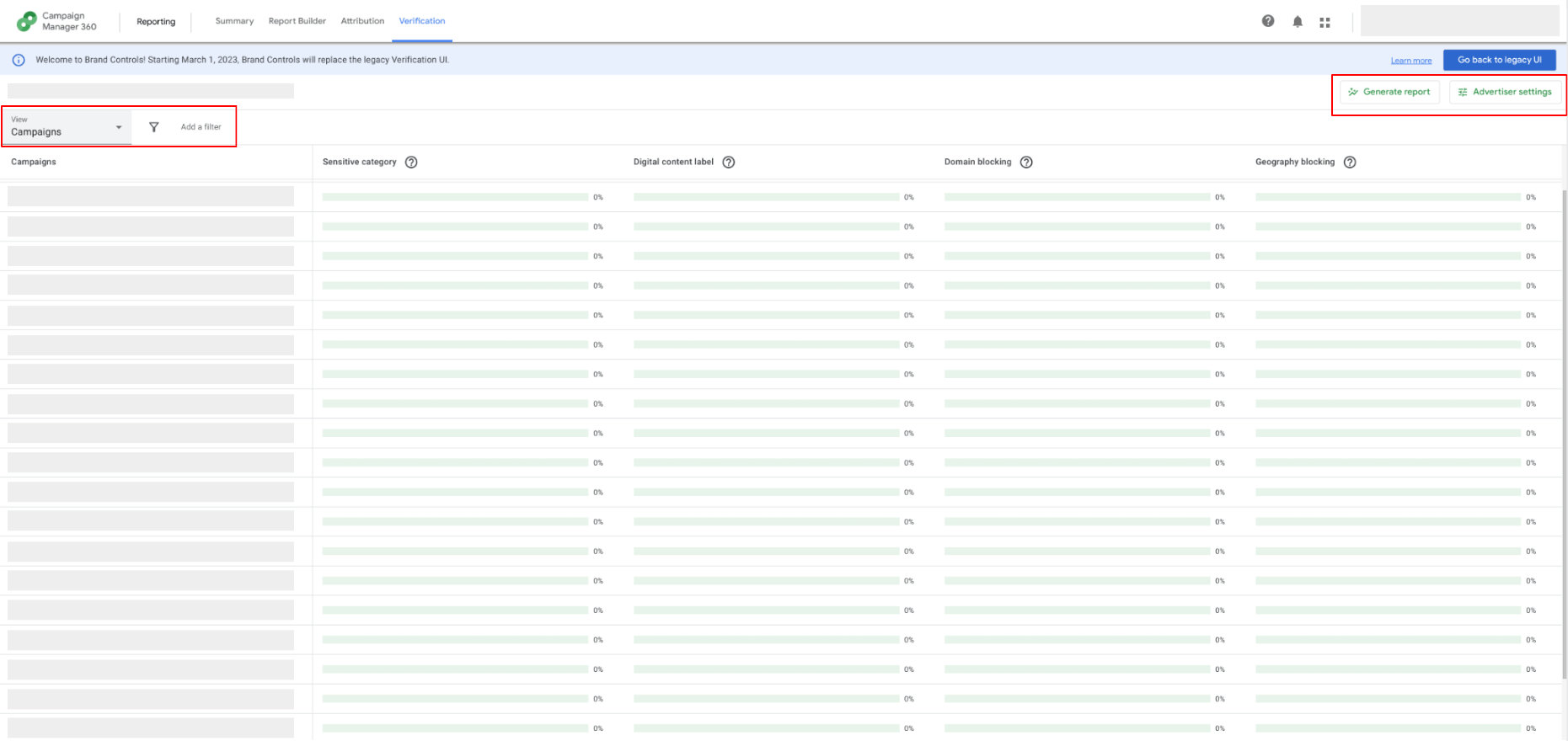Image resolution: width=1568 pixels, height=741 pixels.
Task: Click the info icon in the welcome banner
Action: (x=19, y=60)
